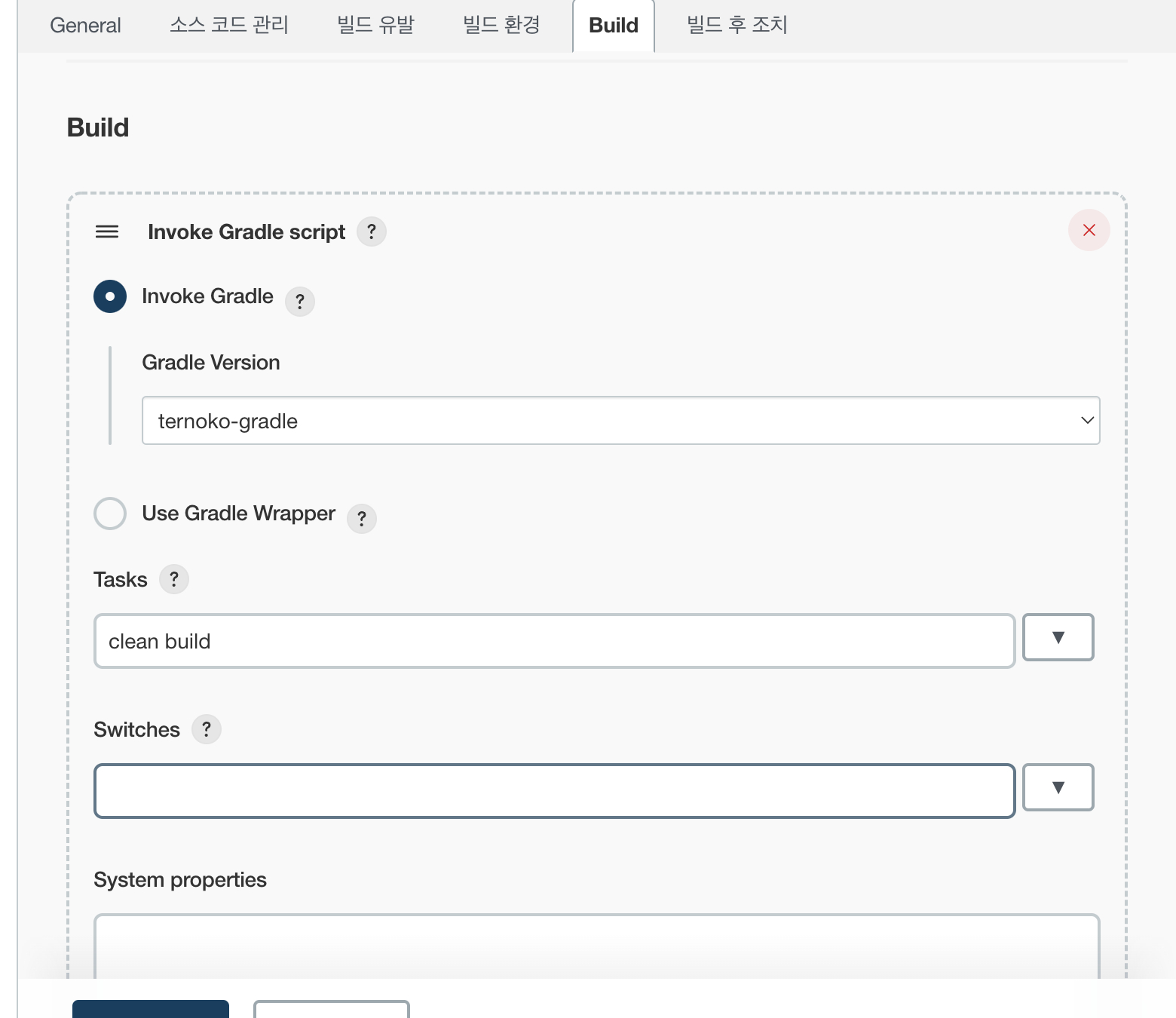Image resolution: width=1176 pixels, height=1018 pixels.
Task: Focus the Switches input field
Action: coord(555,791)
